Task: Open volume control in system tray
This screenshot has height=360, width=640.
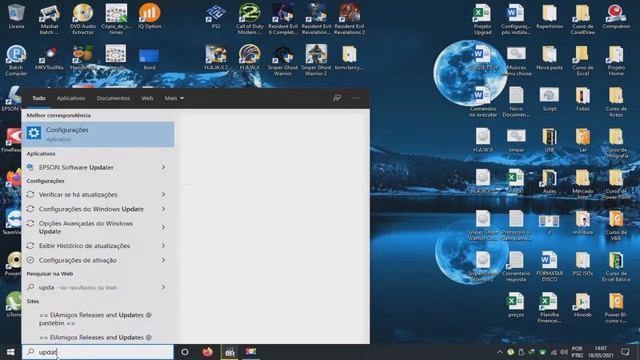Action: point(564,352)
